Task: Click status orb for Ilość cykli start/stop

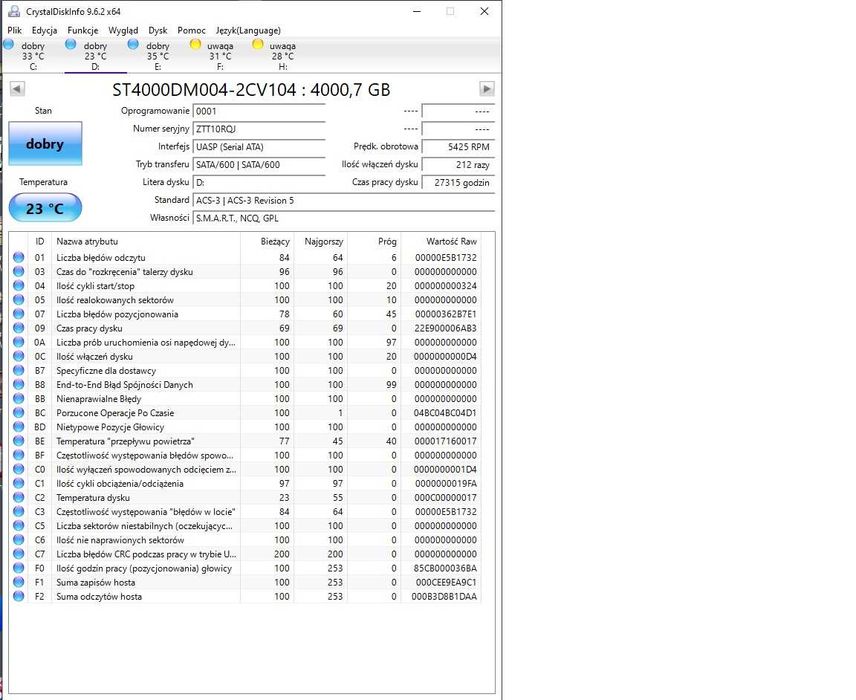Action: coord(19,286)
